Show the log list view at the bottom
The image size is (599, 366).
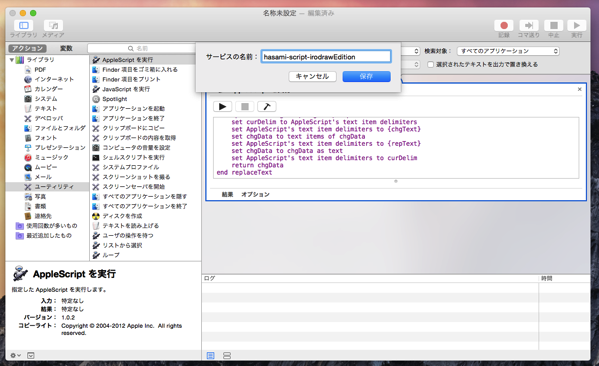(210, 355)
